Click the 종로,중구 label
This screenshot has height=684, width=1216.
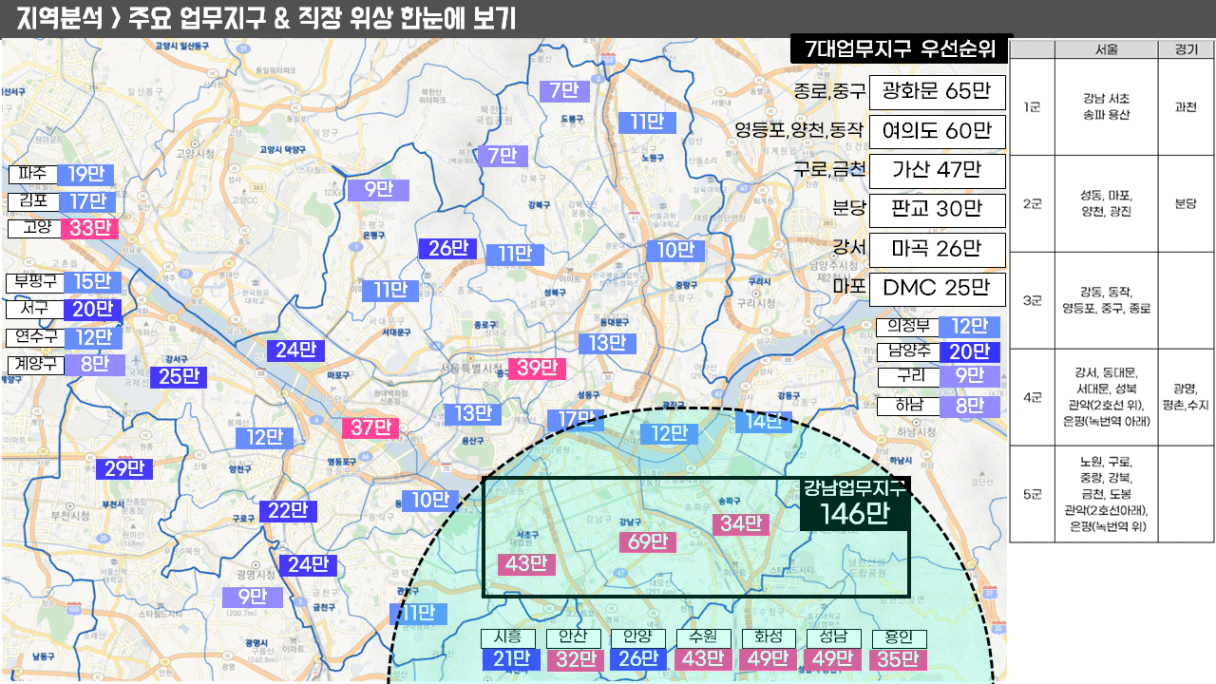[828, 92]
